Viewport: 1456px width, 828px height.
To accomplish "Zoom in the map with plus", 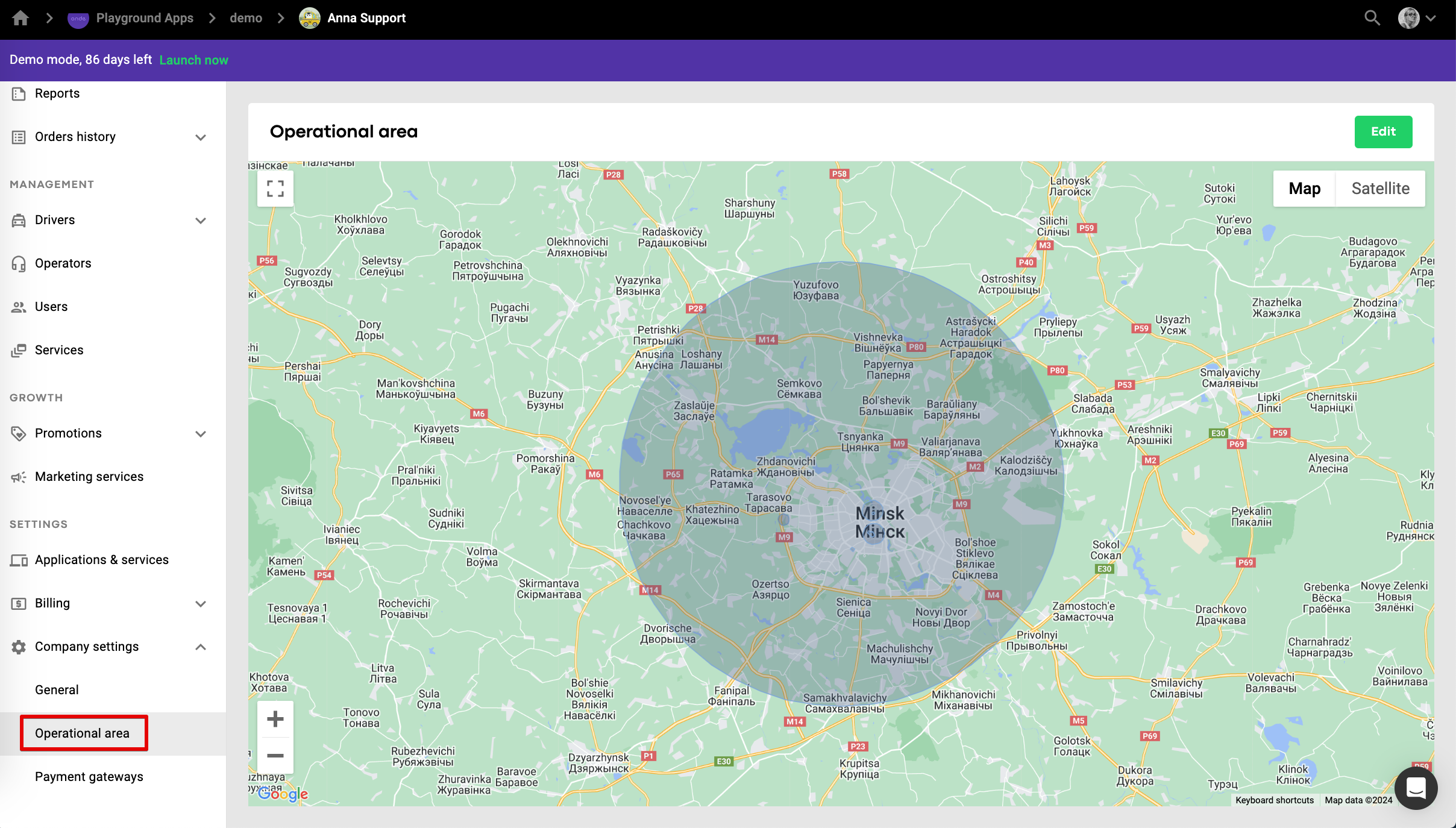I will coord(275,718).
